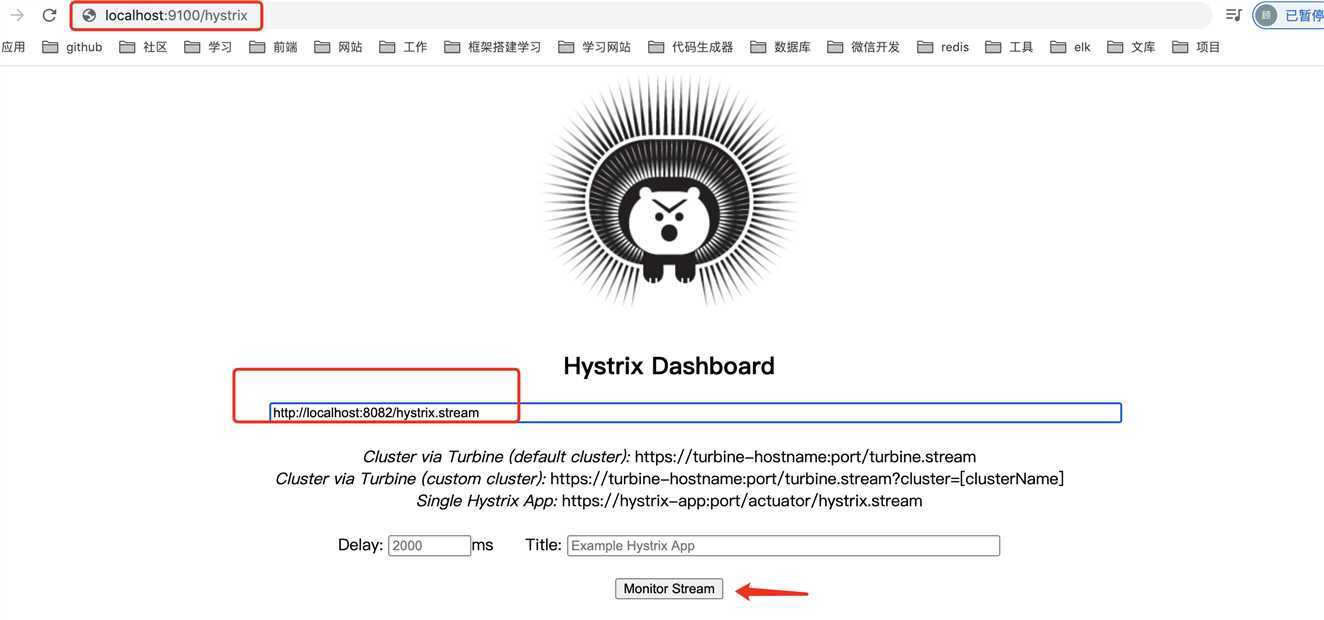Go forward with the browser arrow
The width and height of the screenshot is (1324, 620).
coord(16,16)
